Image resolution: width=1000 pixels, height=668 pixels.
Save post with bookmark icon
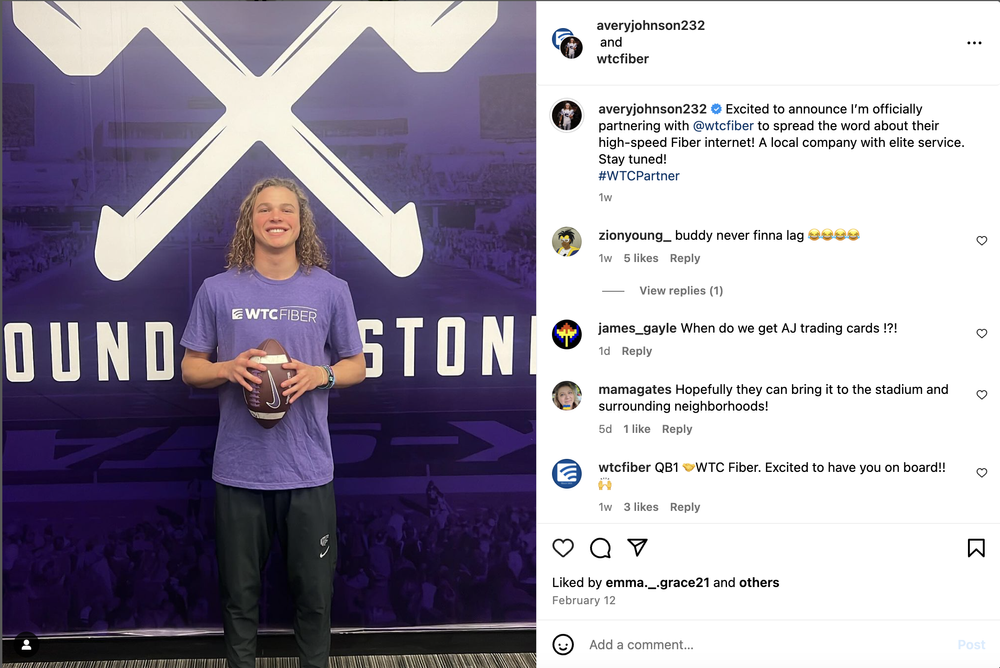976,548
